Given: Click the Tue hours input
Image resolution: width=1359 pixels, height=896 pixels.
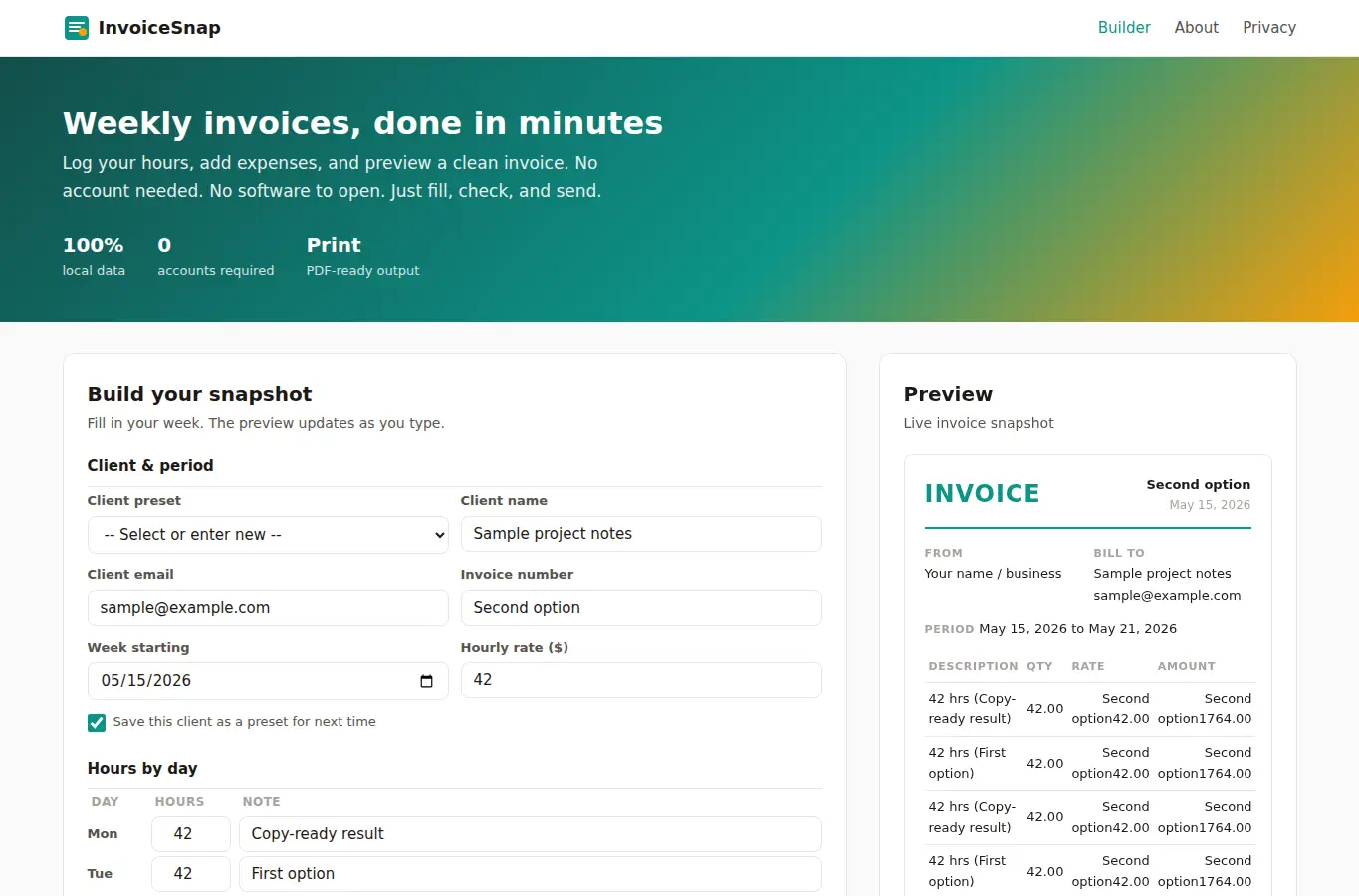Looking at the screenshot, I should pos(191,874).
